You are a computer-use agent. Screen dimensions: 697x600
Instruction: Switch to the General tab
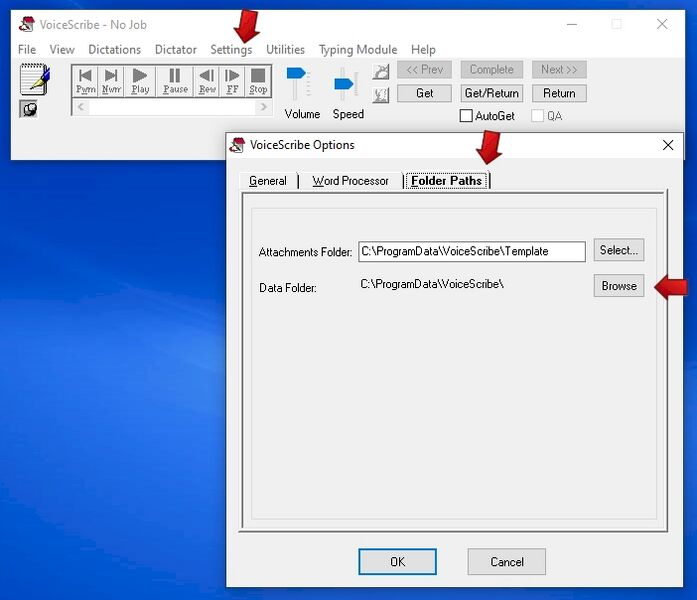point(268,181)
